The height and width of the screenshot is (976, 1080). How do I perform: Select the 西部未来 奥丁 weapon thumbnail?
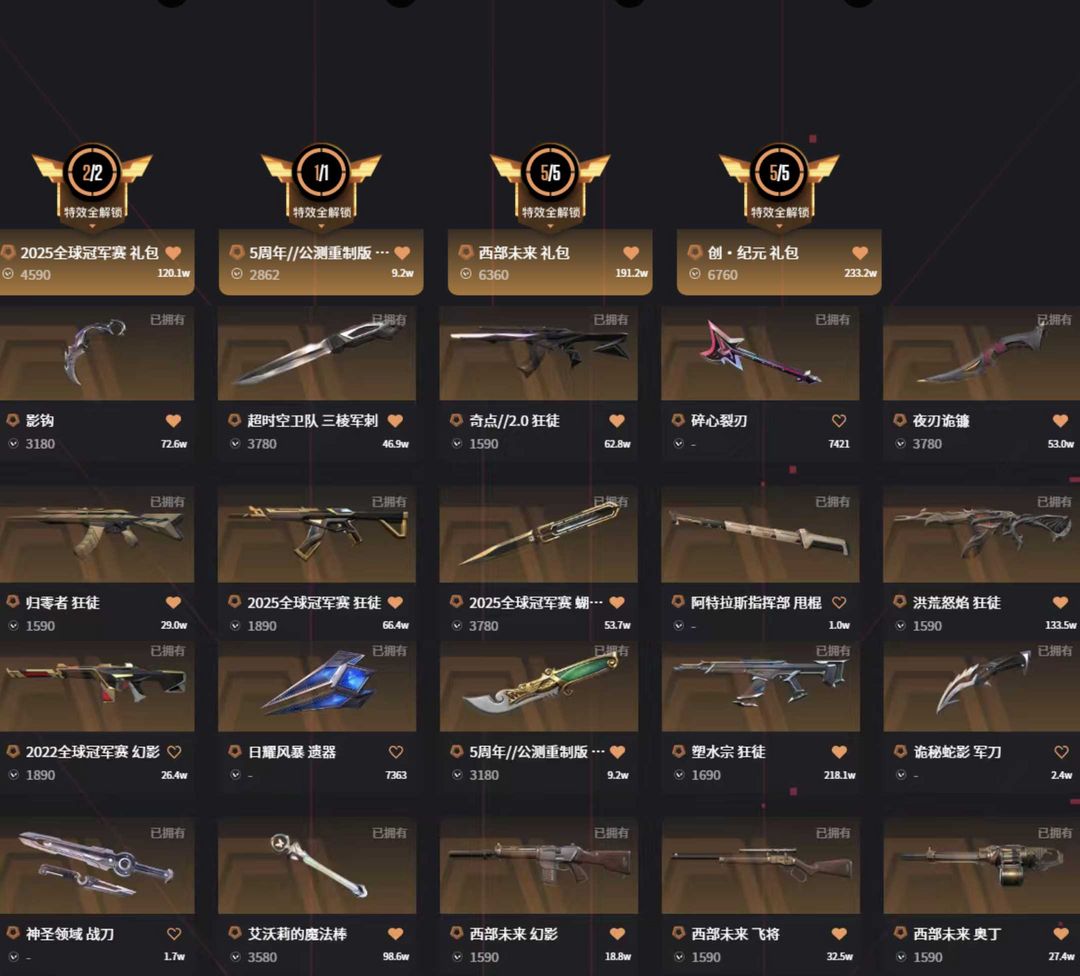click(x=982, y=865)
